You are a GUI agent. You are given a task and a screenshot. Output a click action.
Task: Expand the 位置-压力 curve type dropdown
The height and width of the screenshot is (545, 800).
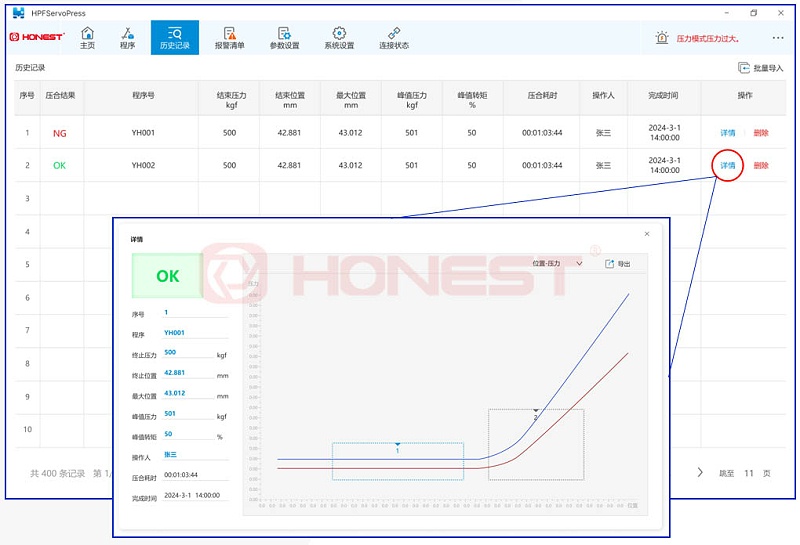(x=557, y=263)
